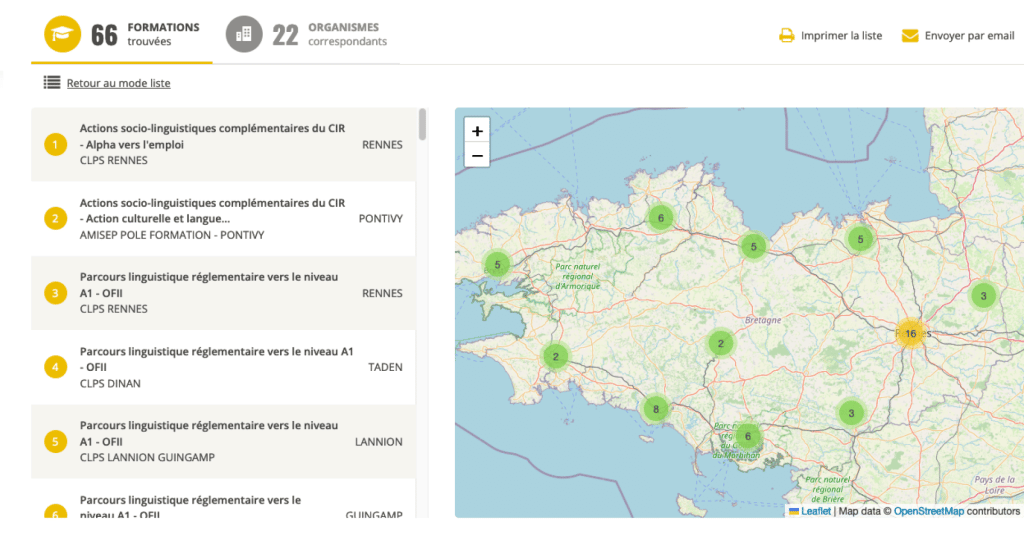
Task: Click the yellow number 1 badge
Action: point(56,144)
